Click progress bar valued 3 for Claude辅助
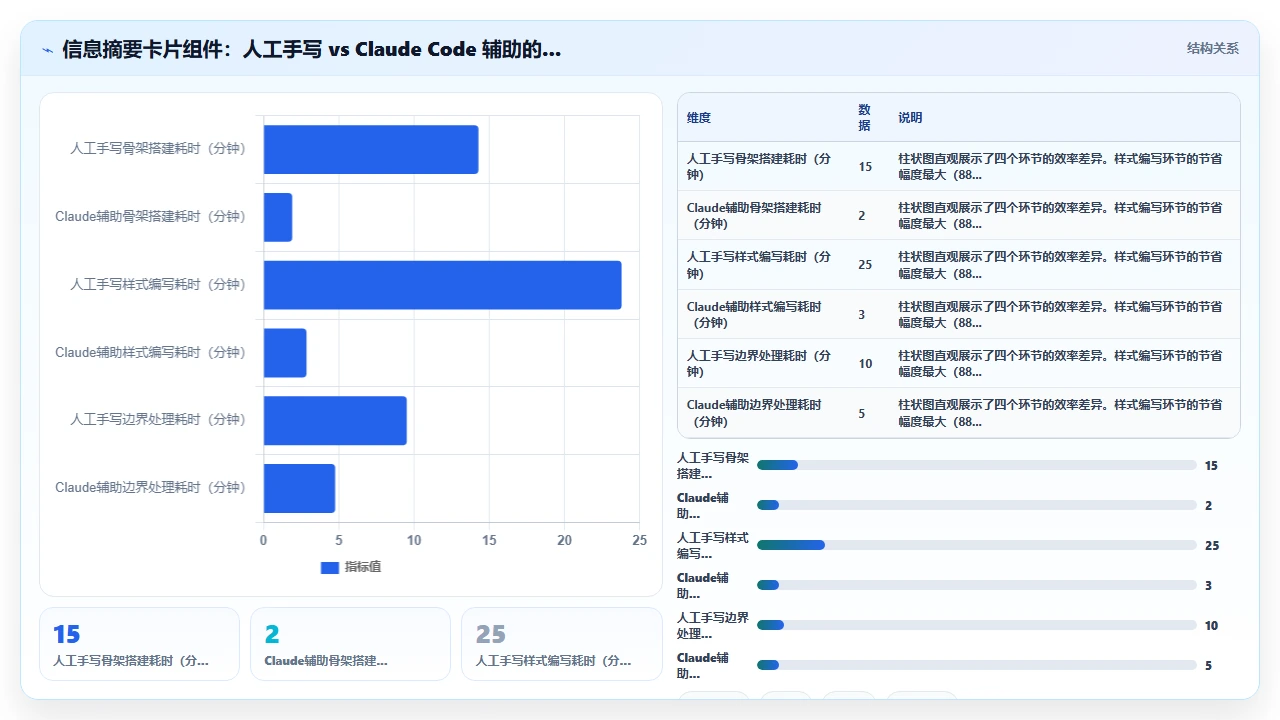This screenshot has height=720, width=1280. click(x=977, y=585)
